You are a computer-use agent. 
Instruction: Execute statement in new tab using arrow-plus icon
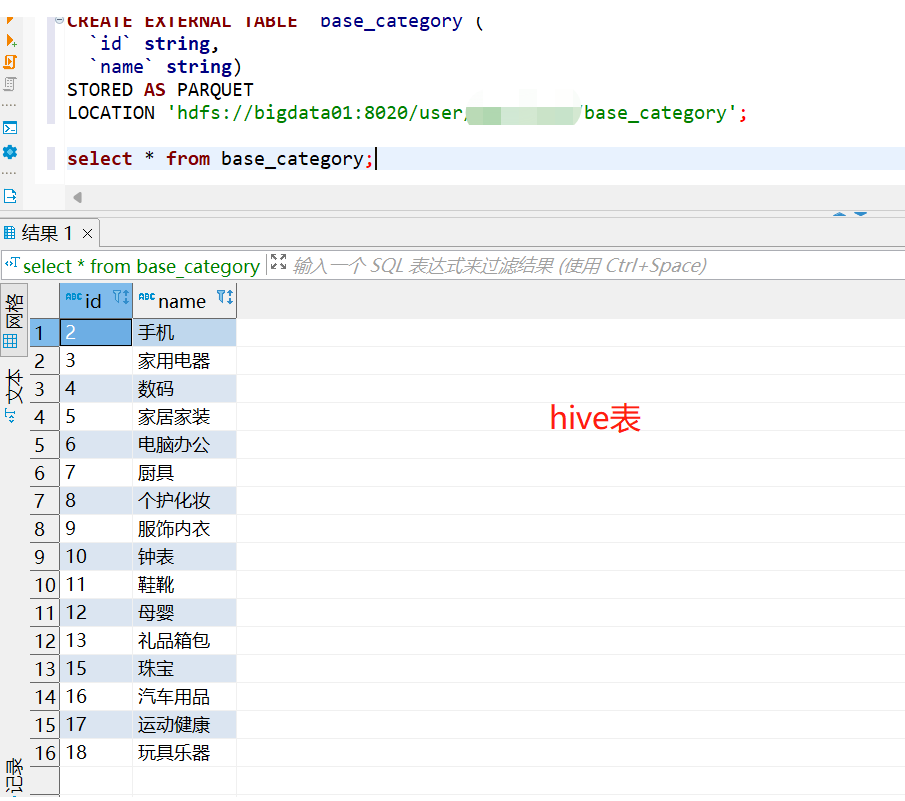[x=12, y=41]
